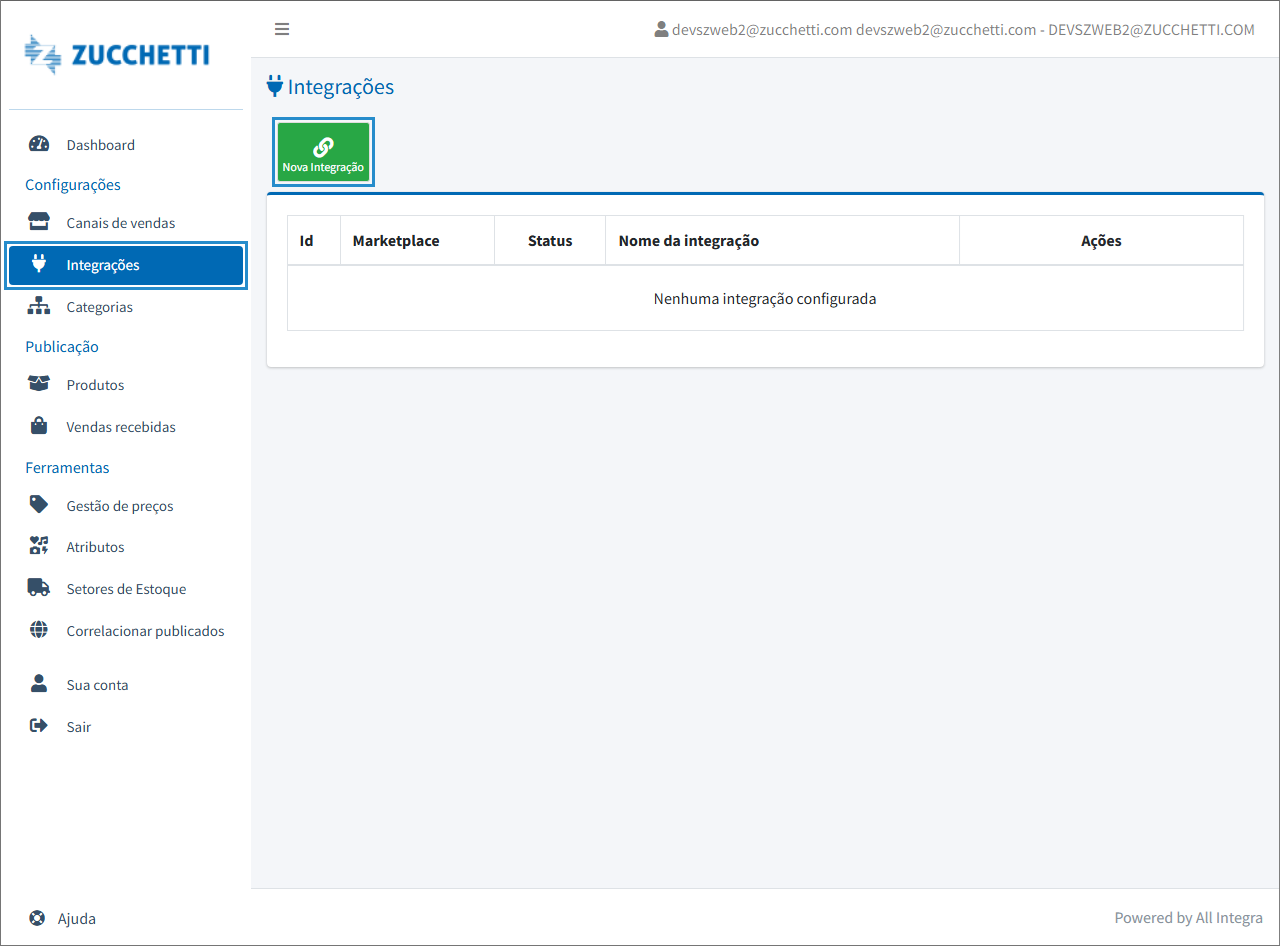
Task: Toggle the sidebar with the hamburger menu
Action: click(x=282, y=29)
